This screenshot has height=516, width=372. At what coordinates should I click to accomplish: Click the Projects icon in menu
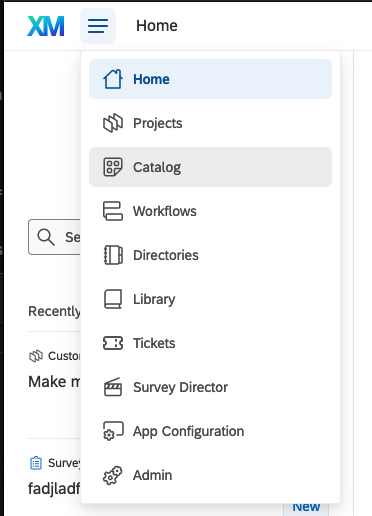(x=113, y=123)
